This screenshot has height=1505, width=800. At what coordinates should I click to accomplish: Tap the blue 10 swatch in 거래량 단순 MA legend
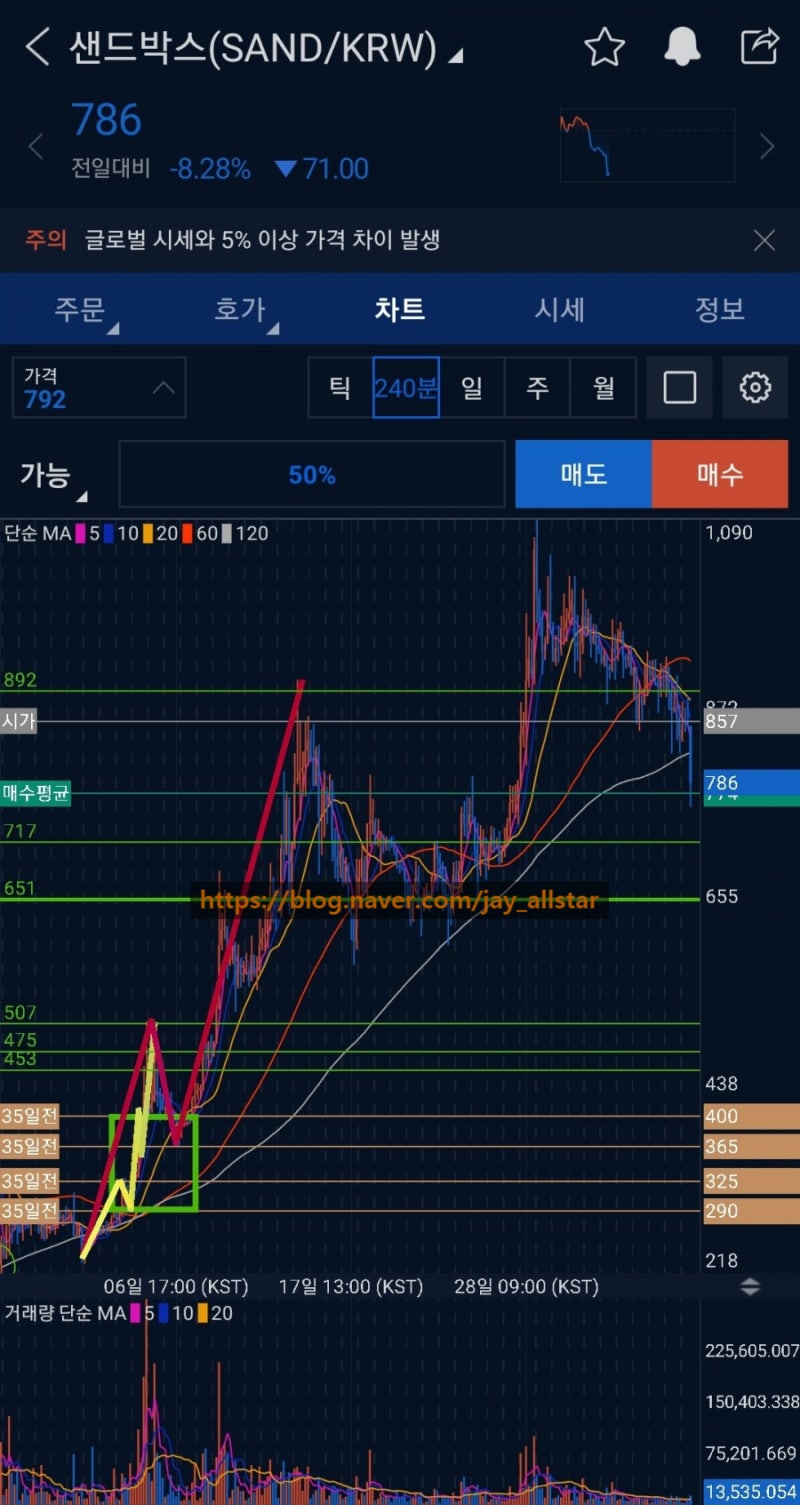163,1313
